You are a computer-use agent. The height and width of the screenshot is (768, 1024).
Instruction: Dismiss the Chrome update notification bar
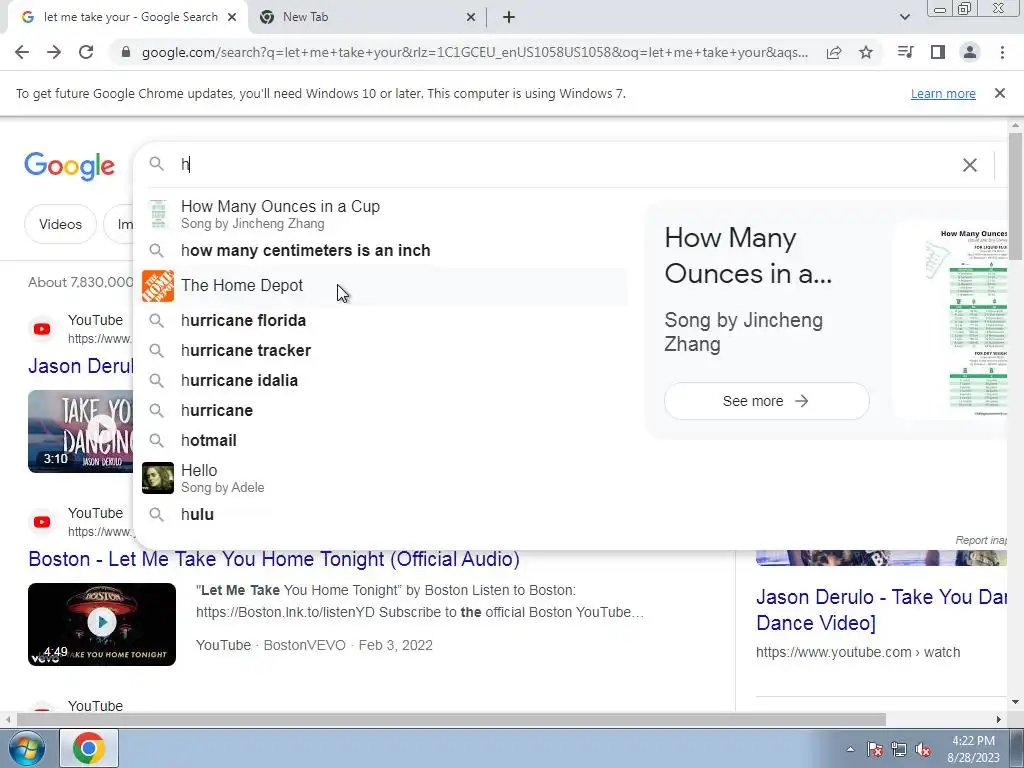coord(1000,93)
